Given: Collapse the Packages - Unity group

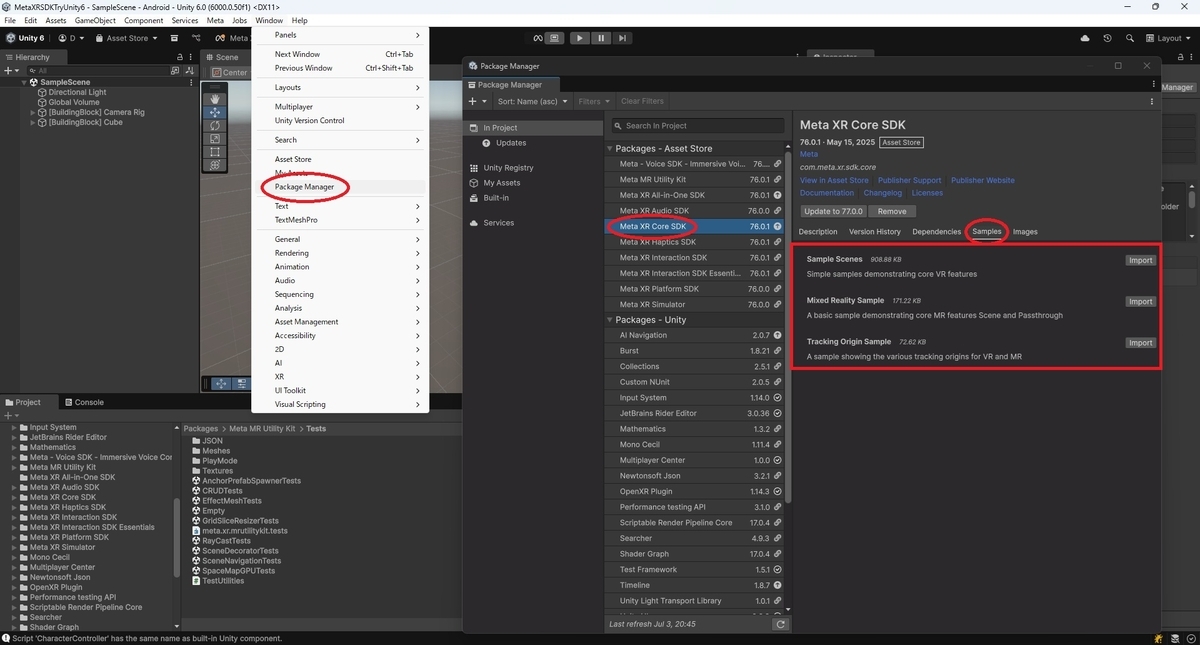Looking at the screenshot, I should (610, 320).
